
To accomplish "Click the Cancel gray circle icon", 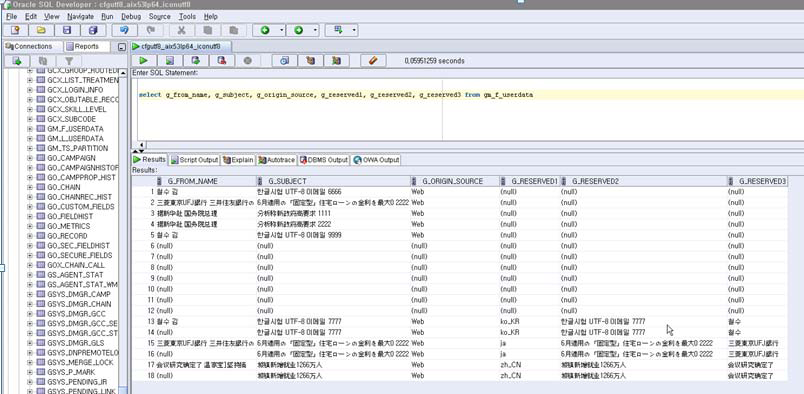I will pyautogui.click(x=248, y=61).
